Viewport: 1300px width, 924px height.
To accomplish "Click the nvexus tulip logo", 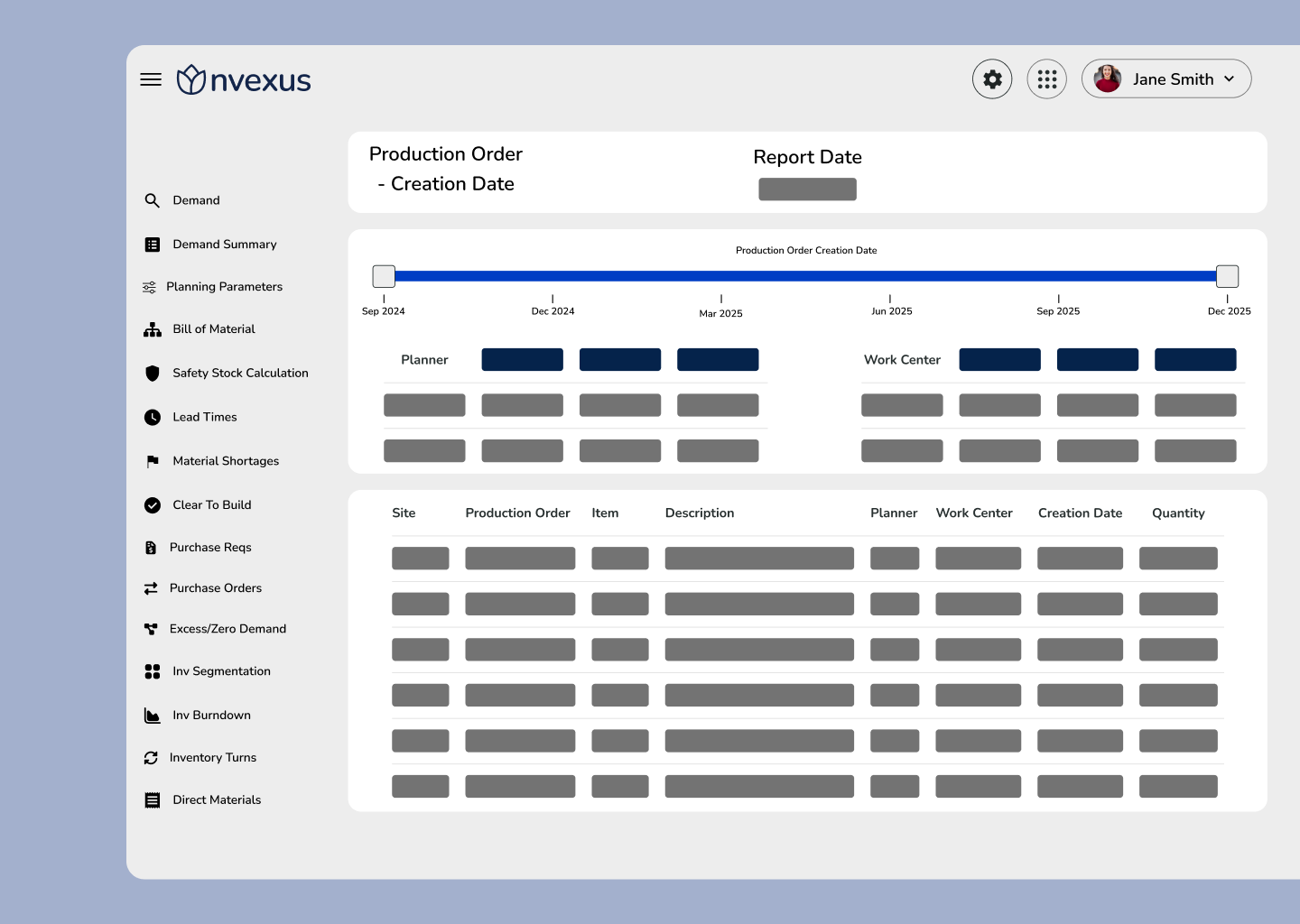I will point(191,79).
